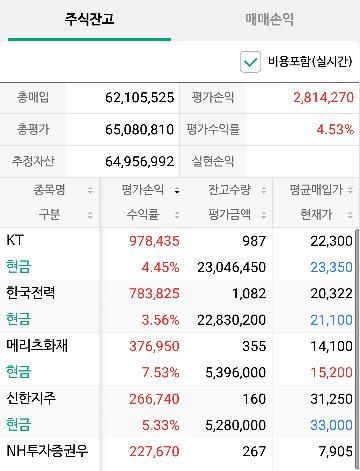The height and width of the screenshot is (471, 360).
Task: Open the 신한지주 holding entry
Action: [177, 412]
